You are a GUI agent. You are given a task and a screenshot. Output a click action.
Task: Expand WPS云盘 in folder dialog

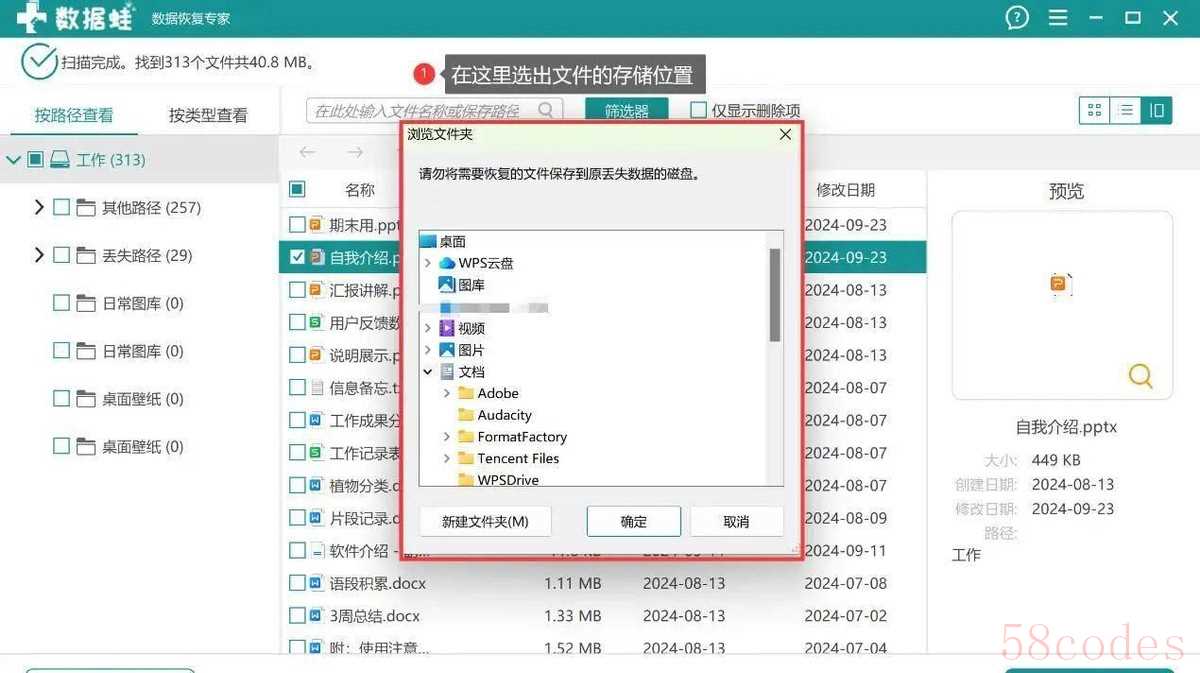point(428,263)
